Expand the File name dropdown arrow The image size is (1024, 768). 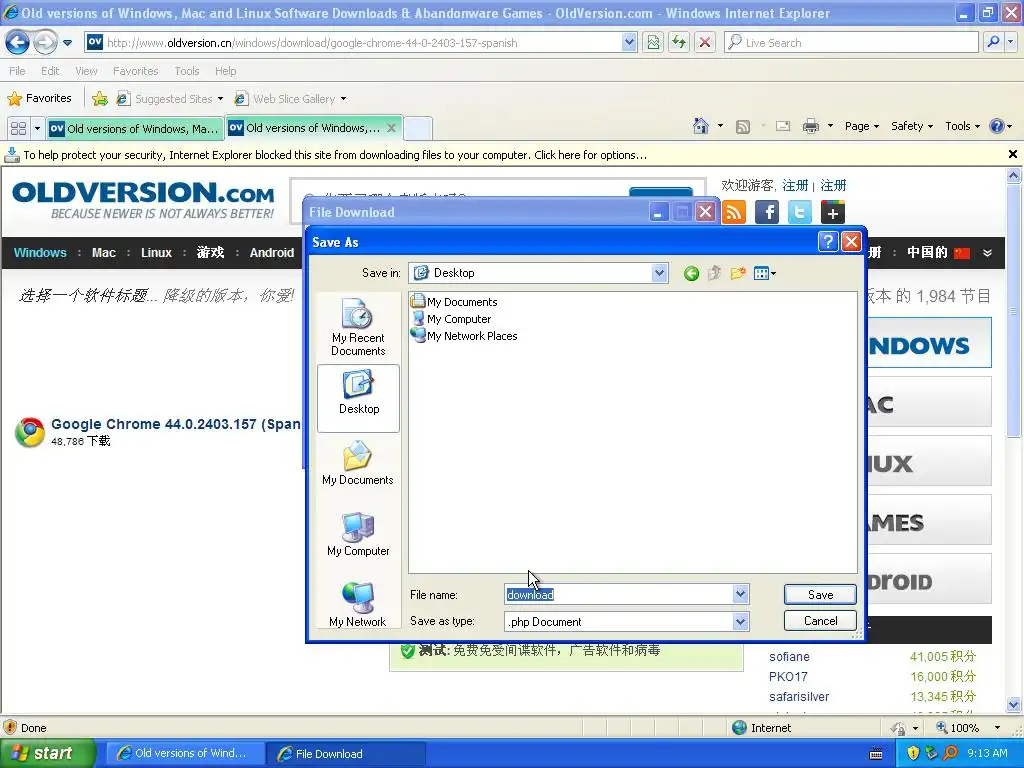click(740, 594)
